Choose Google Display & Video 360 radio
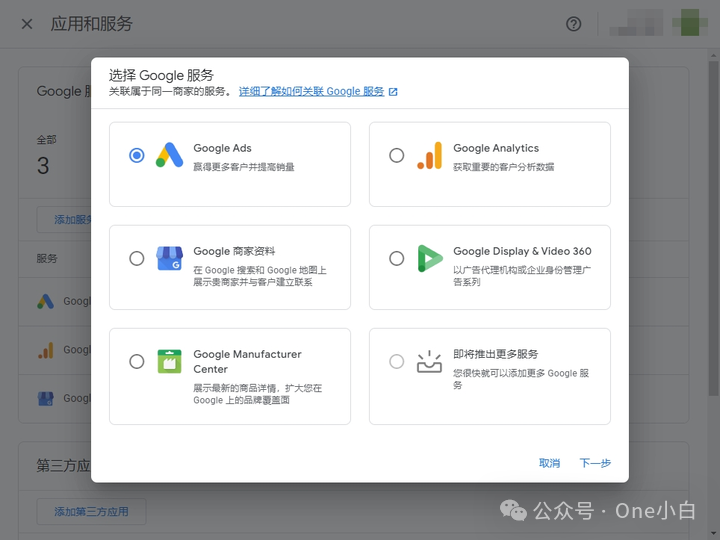The width and height of the screenshot is (720, 540). [x=396, y=259]
